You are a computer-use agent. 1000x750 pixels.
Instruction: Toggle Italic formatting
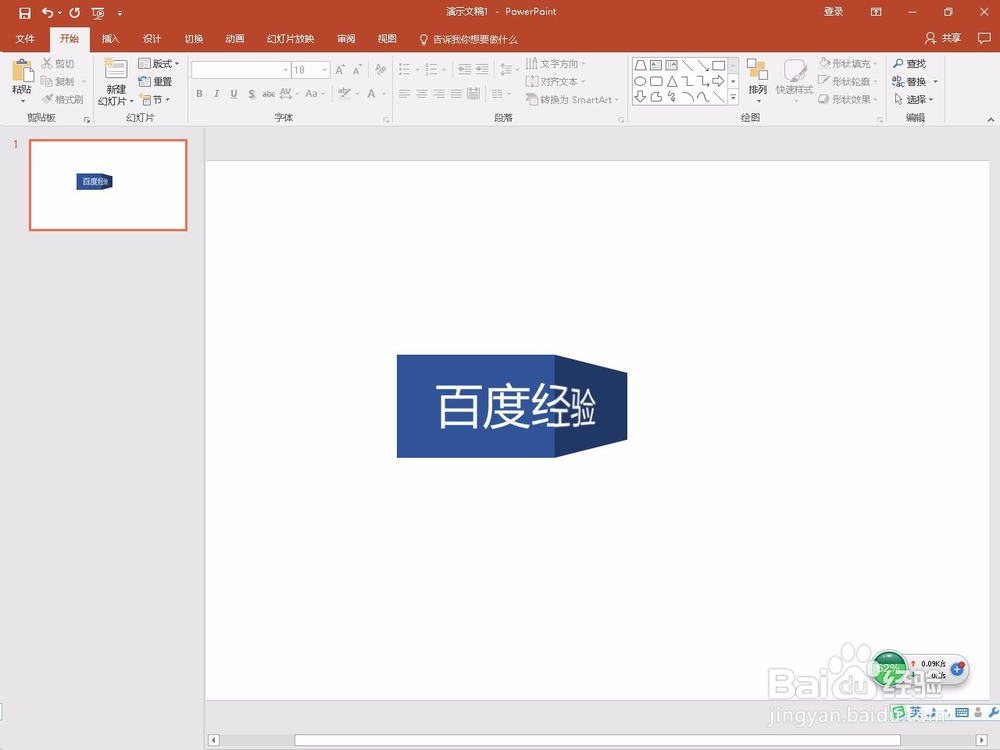pos(216,94)
